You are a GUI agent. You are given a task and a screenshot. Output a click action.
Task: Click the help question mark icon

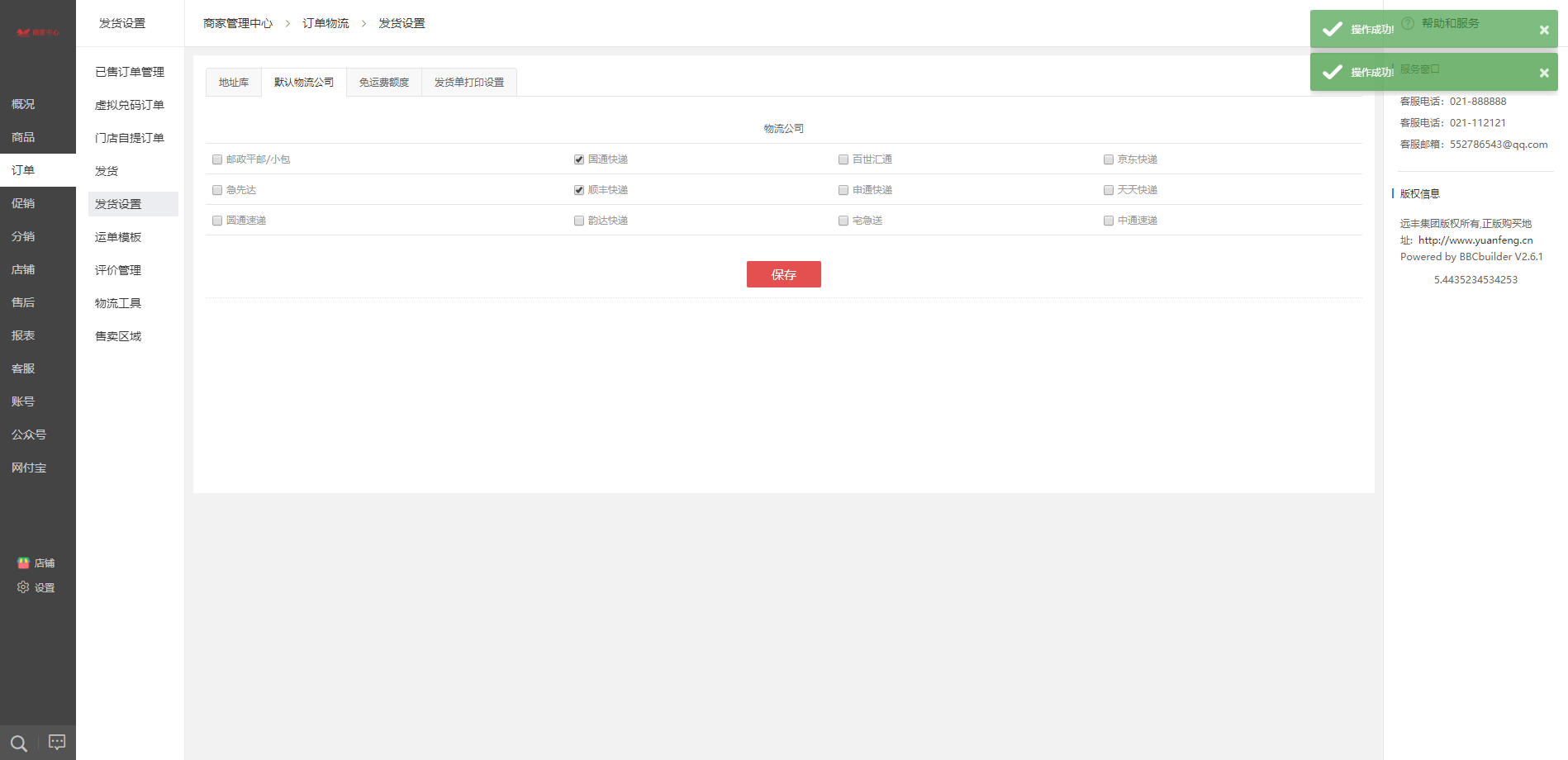coord(1408,23)
